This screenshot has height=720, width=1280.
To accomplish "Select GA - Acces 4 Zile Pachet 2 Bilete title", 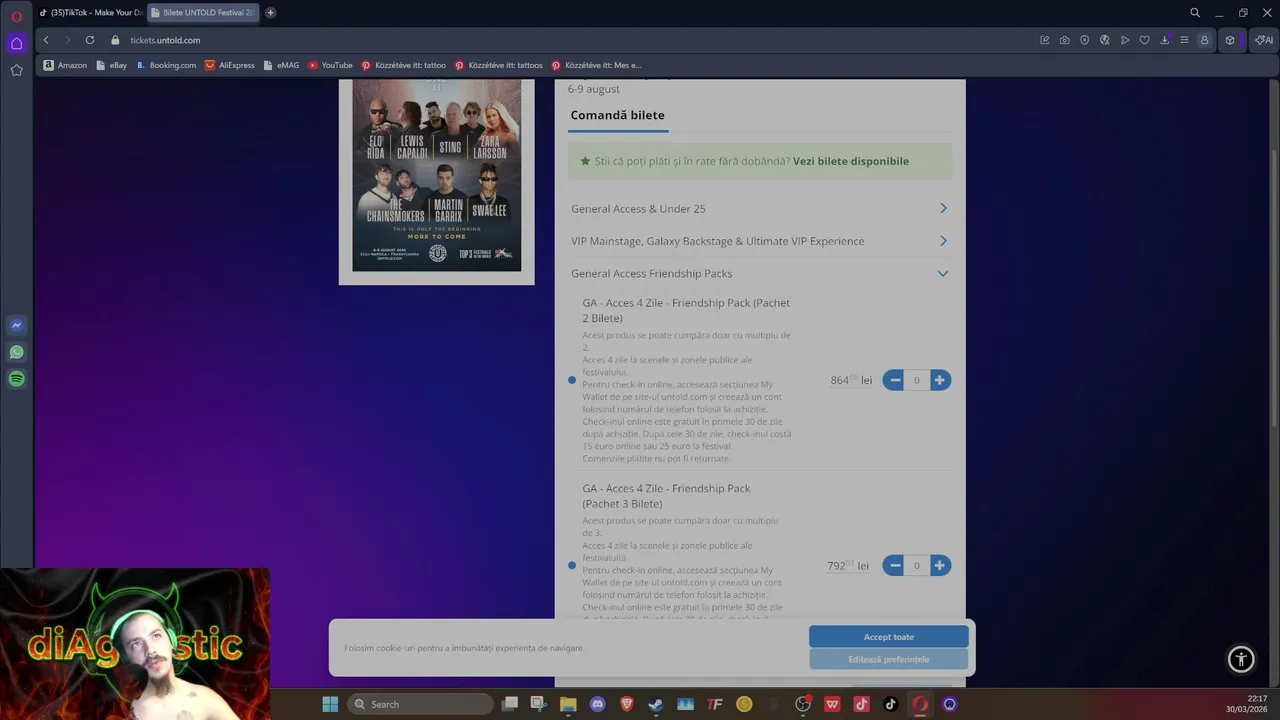I will (686, 310).
